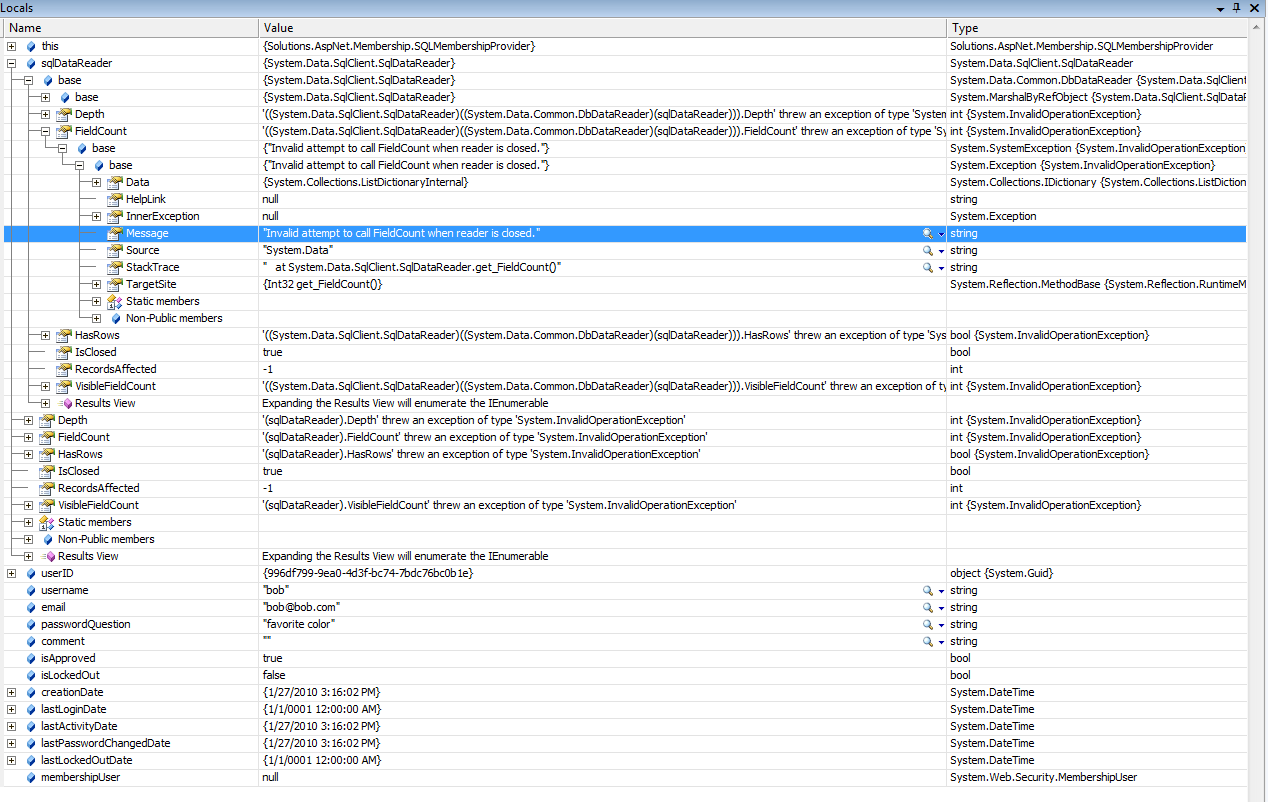The image size is (1268, 802).
Task: Open visualizer dropdown arrow for Message row
Action: pos(941,234)
